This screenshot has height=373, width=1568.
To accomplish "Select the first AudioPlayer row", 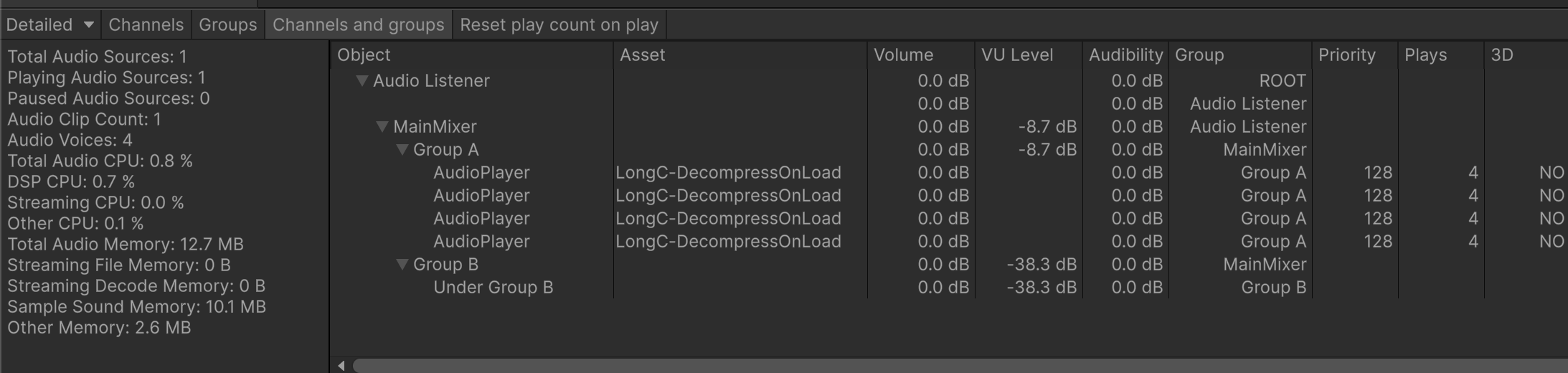I will (481, 173).
